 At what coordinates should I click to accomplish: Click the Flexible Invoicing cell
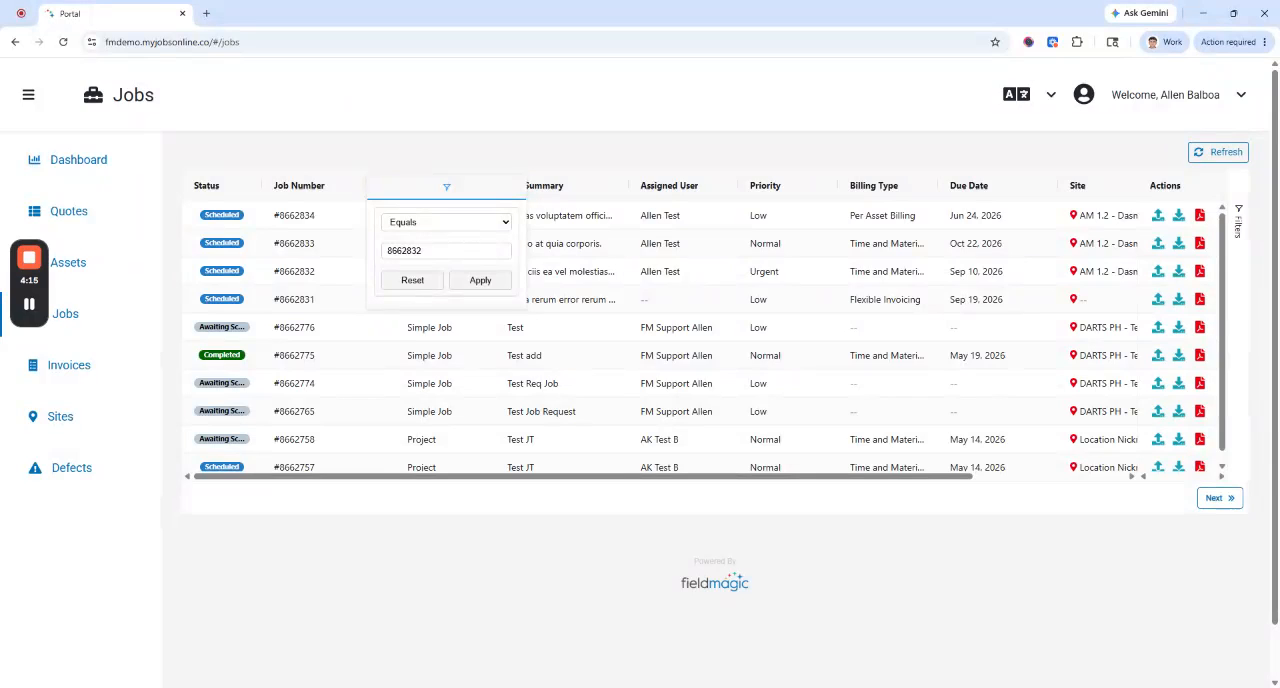coord(885,299)
